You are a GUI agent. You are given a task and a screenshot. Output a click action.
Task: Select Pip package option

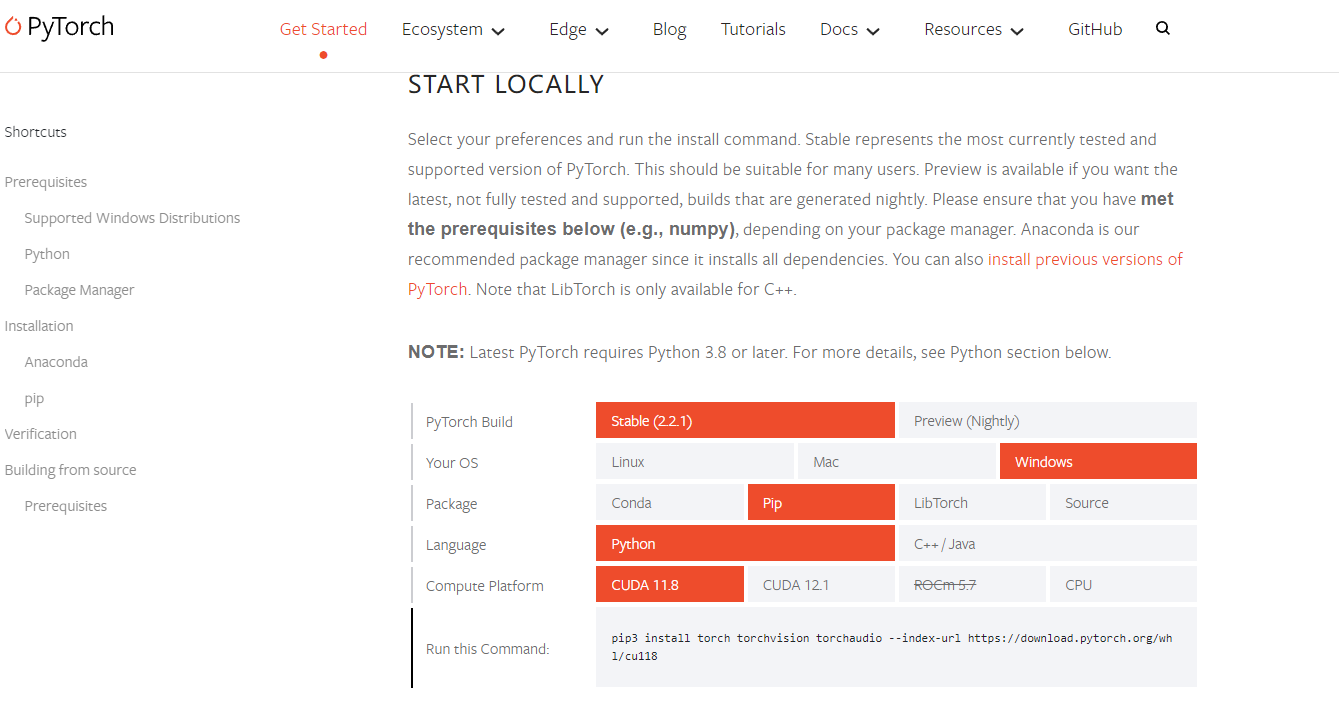[821, 502]
